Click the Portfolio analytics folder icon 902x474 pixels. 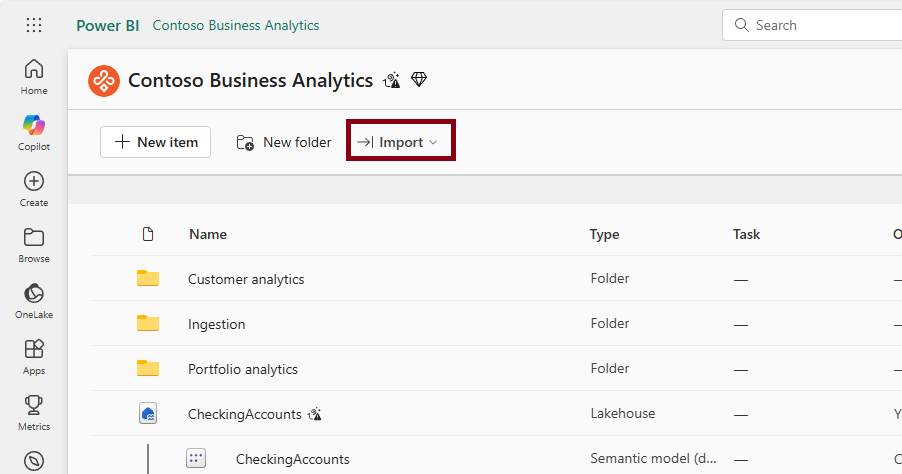point(148,368)
